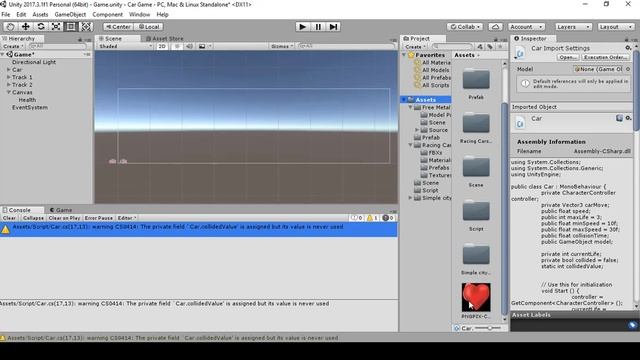The height and width of the screenshot is (360, 640).
Task: Click the Step frame button
Action: pyautogui.click(x=333, y=27)
